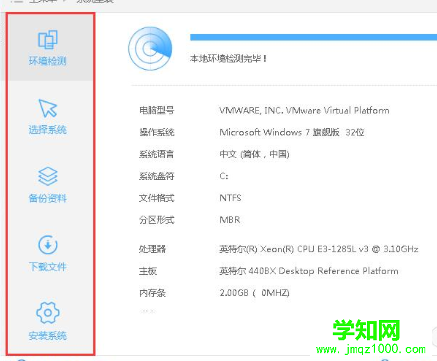Select the MBR partition value
The height and width of the screenshot is (361, 437).
click(230, 220)
